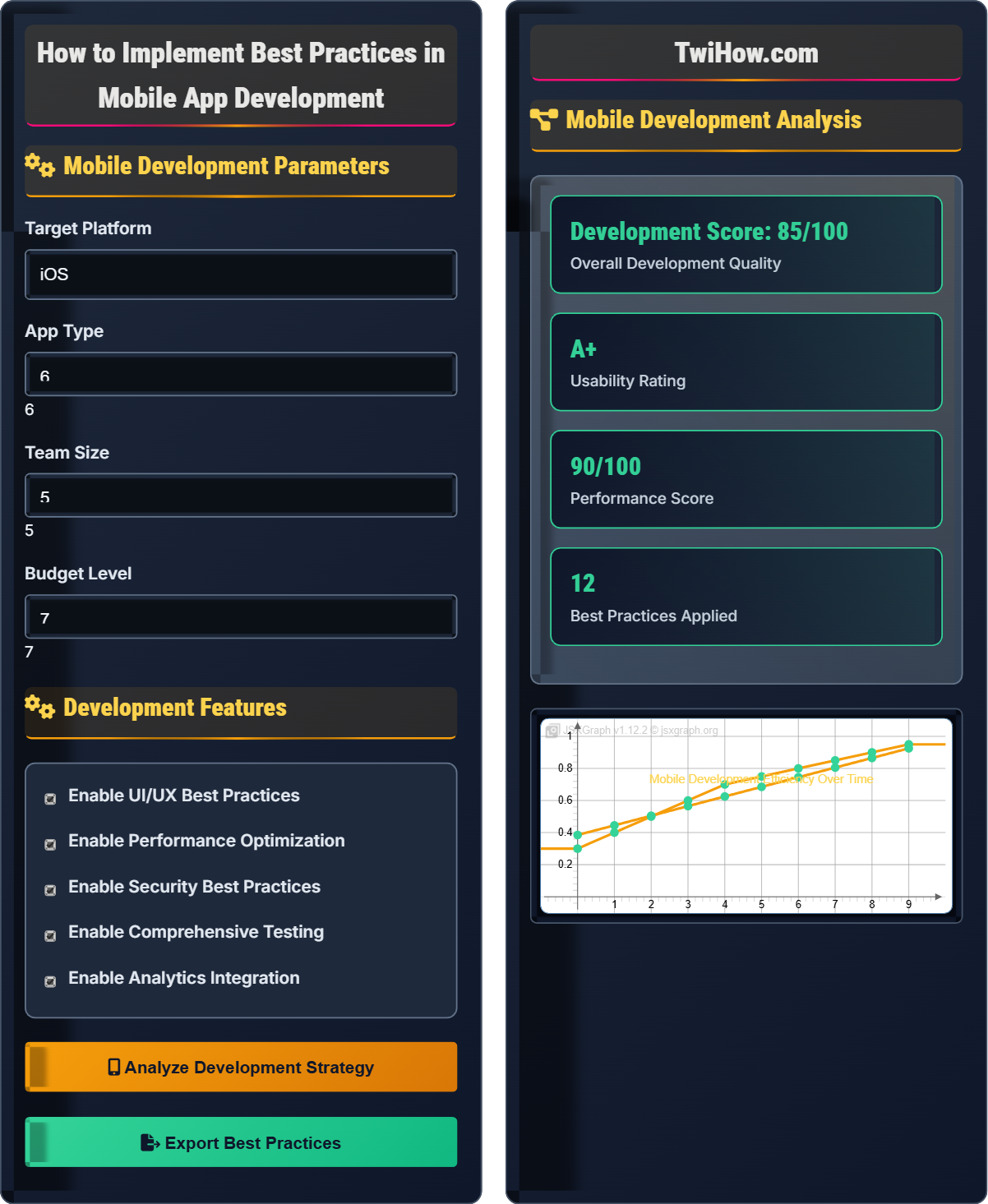Click the 'Target Platform' label

coord(88,228)
